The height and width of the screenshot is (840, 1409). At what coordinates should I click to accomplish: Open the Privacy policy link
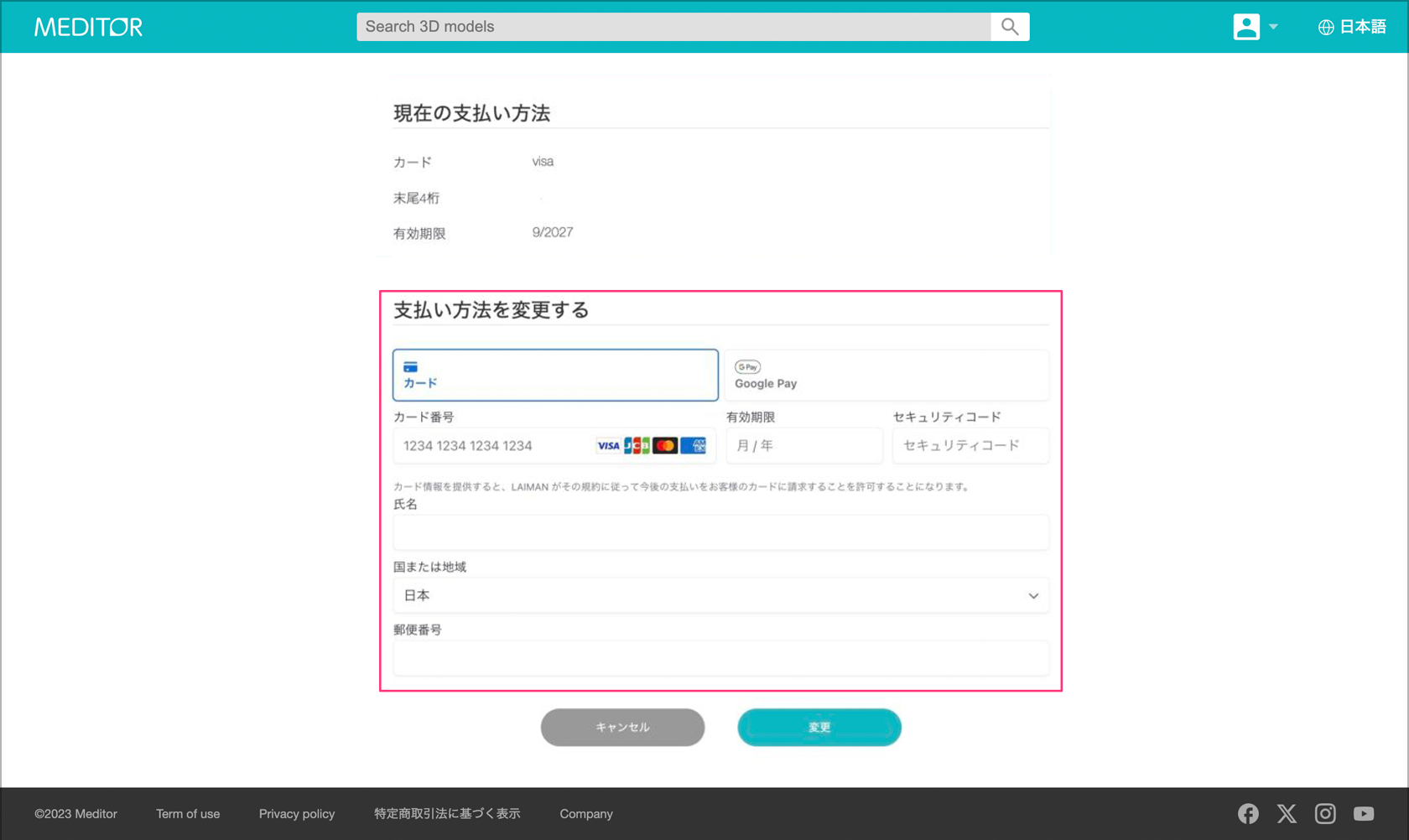pyautogui.click(x=297, y=813)
